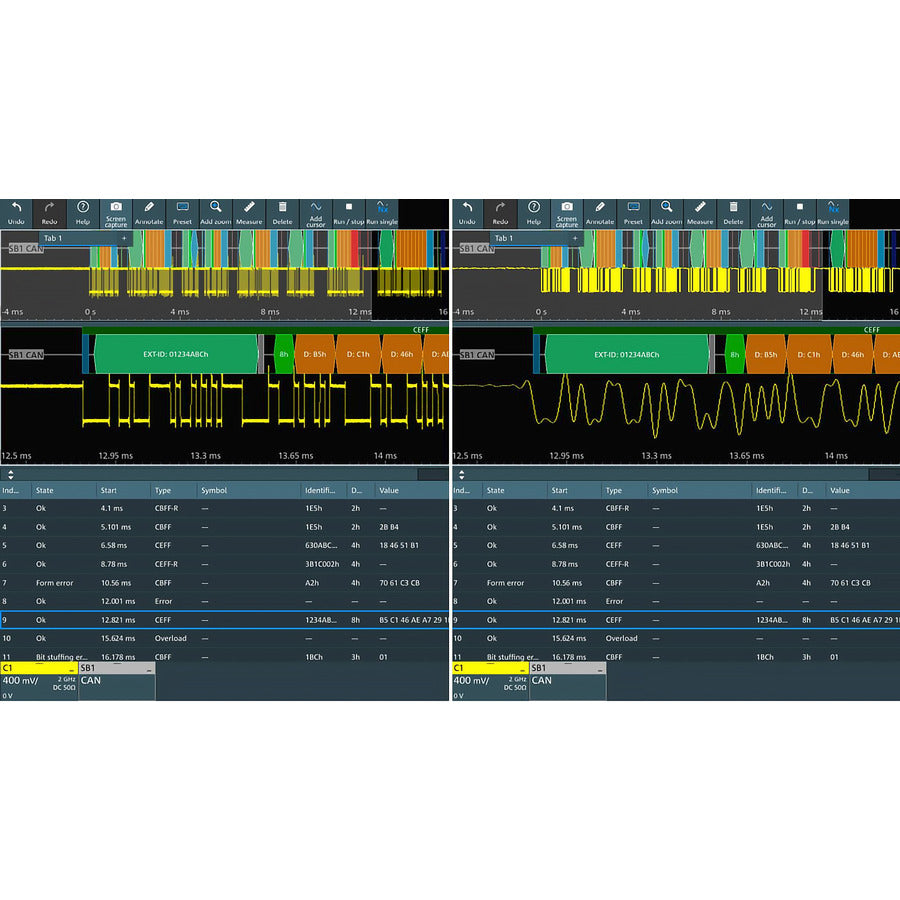The height and width of the screenshot is (900, 900).
Task: Click the State column header in the left table
Action: click(64, 491)
